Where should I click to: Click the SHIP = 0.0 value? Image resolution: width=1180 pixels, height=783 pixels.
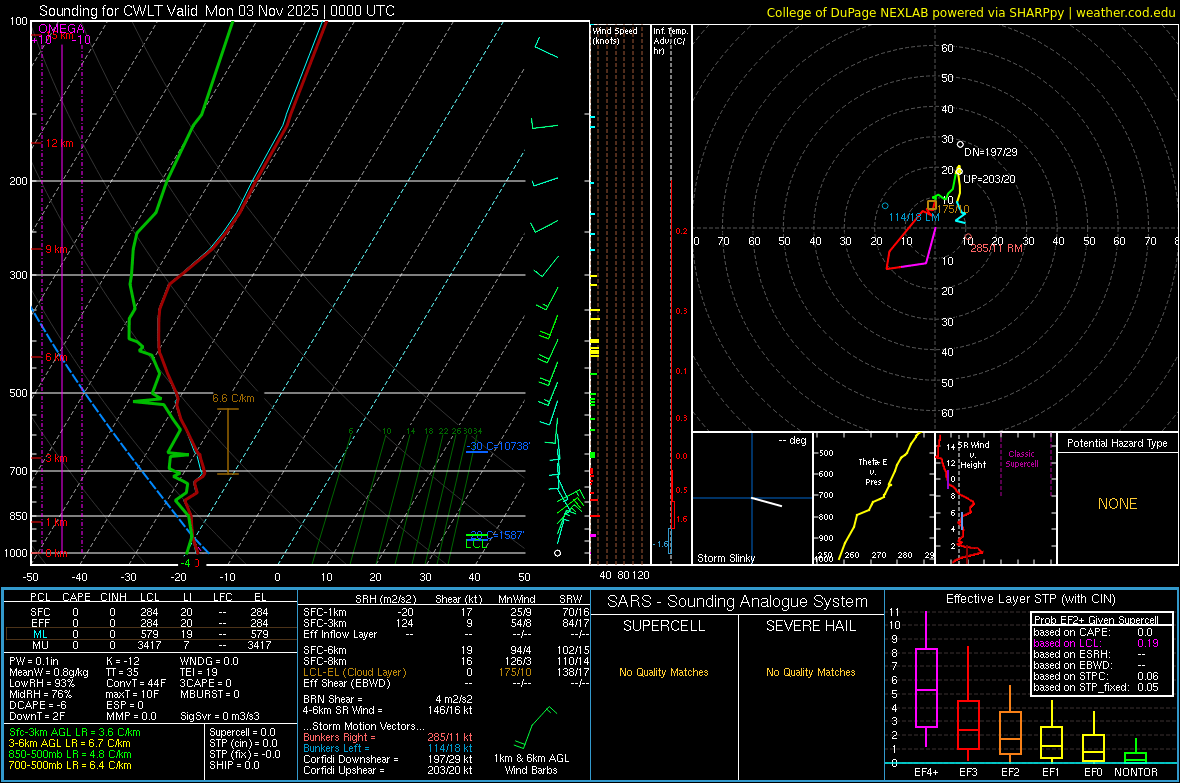click(234, 765)
